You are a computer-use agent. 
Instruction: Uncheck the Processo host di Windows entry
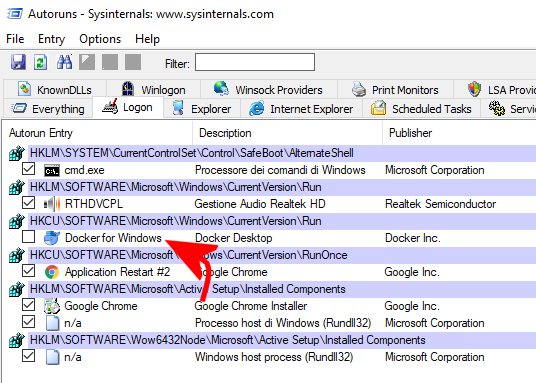point(28,321)
